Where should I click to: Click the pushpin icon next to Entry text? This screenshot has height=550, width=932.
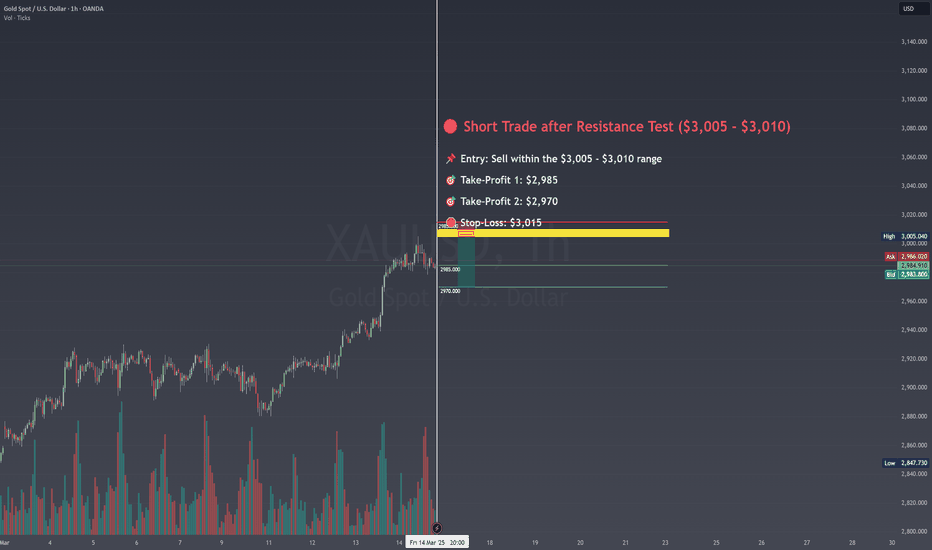coord(451,159)
